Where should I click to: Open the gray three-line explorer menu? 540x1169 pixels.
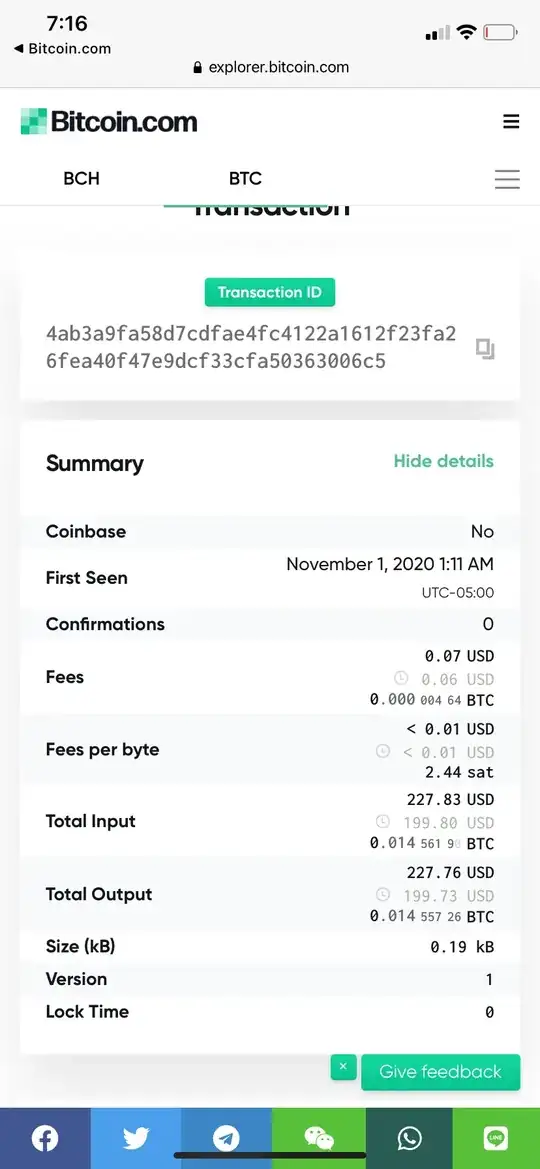pos(507,179)
